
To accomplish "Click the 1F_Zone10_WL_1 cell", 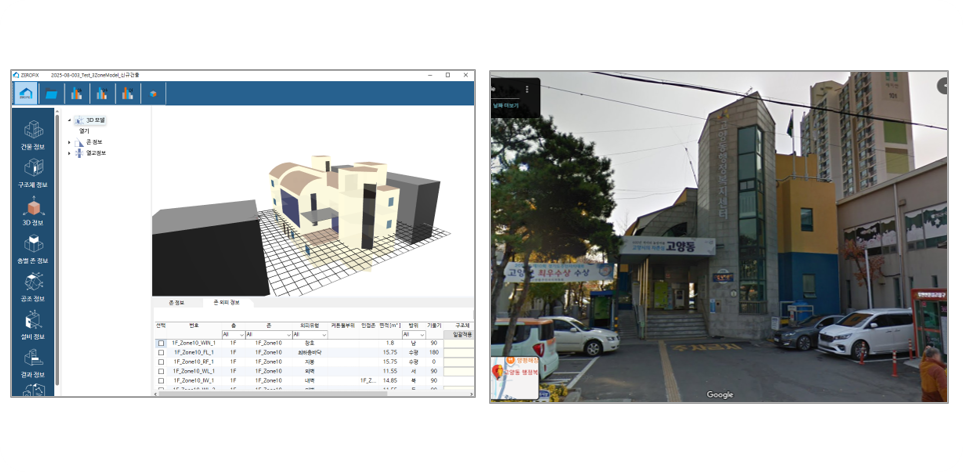I will [194, 371].
